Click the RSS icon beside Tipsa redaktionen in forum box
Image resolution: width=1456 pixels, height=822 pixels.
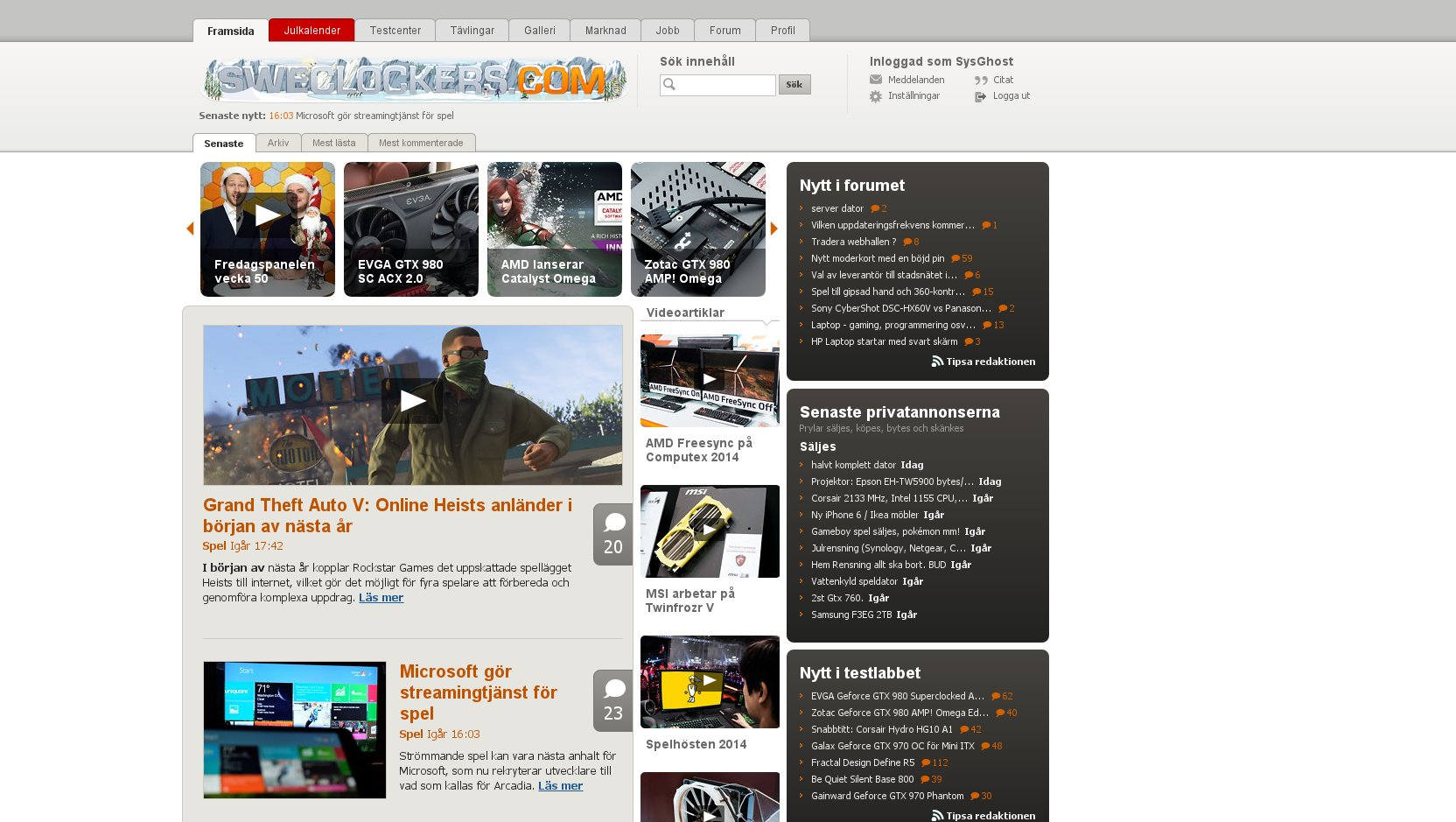937,362
